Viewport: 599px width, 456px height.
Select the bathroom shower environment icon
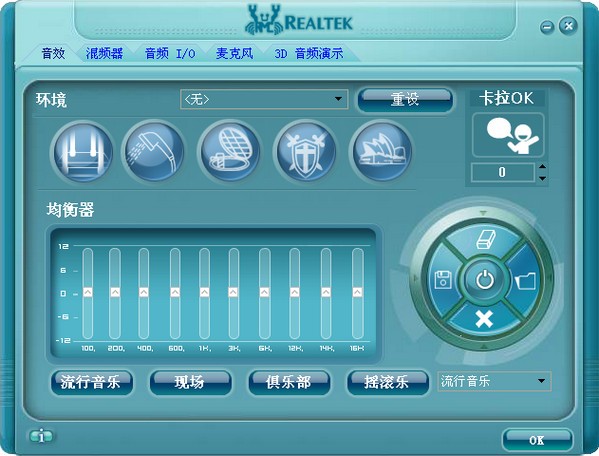point(154,152)
